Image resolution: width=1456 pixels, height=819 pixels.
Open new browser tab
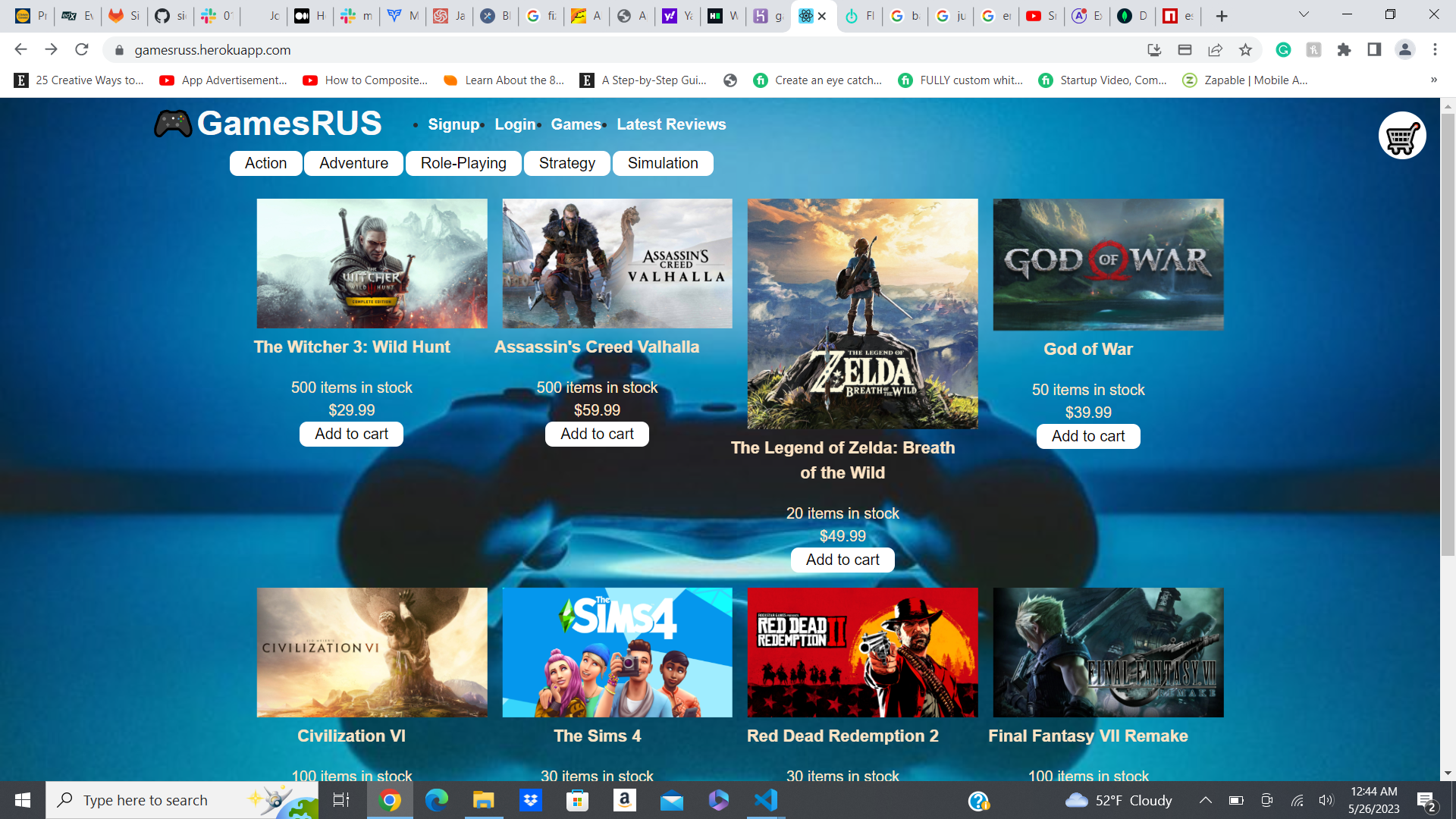[1222, 16]
